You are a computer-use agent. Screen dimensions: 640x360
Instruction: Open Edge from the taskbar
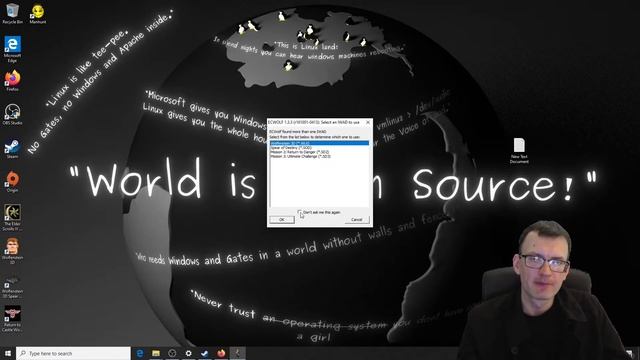point(140,353)
